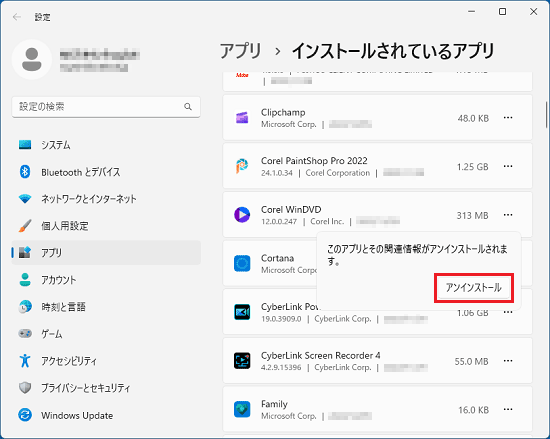Click the Corel WinDVD play icon
550x439 pixels.
pos(242,215)
